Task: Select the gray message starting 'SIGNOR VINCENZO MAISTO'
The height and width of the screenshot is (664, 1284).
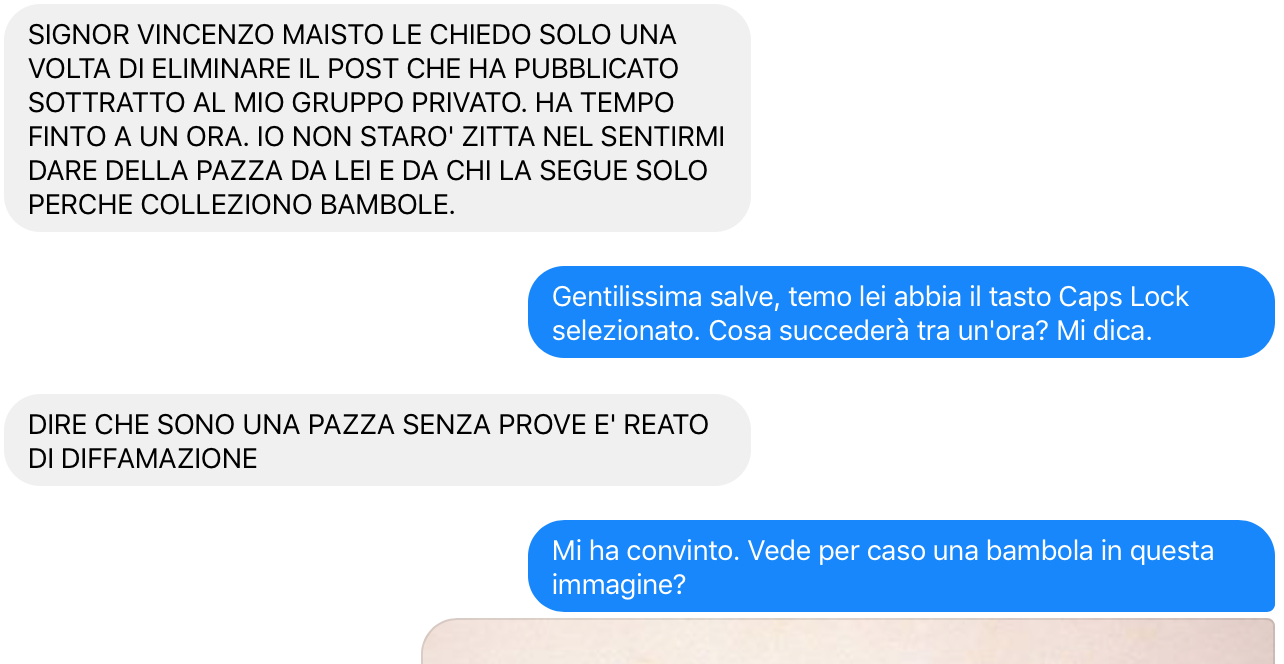Action: click(377, 118)
